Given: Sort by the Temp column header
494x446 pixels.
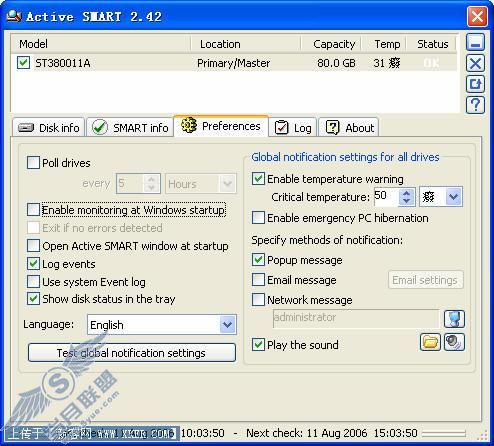Looking at the screenshot, I should click(384, 44).
